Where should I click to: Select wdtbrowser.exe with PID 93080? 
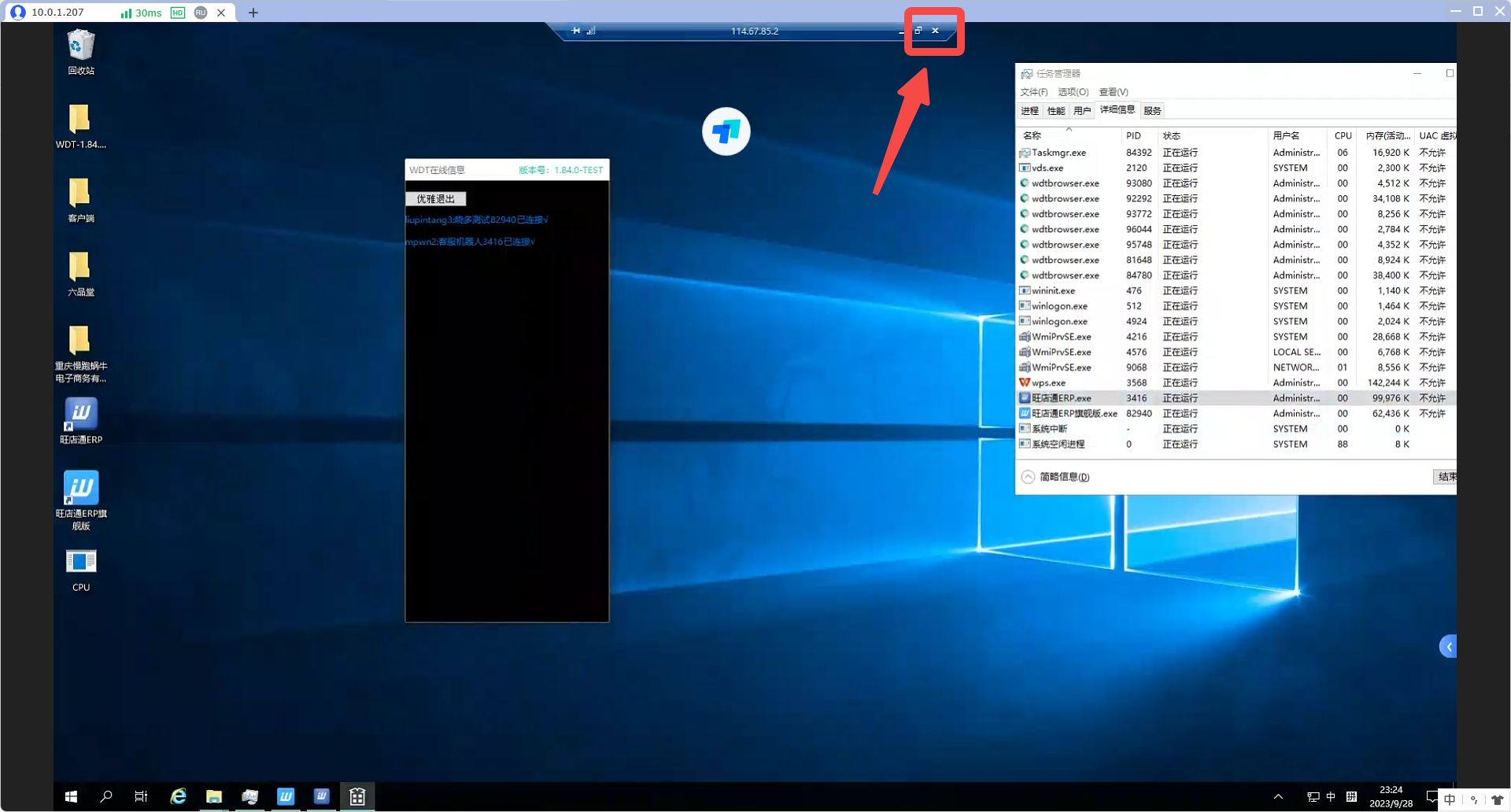click(1236, 183)
